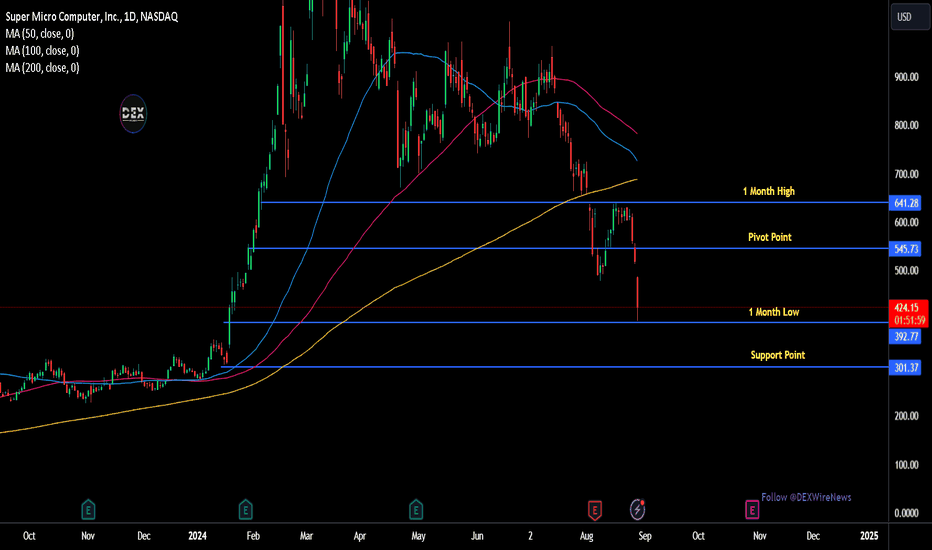
Task: Click the earnings E icon above May
Action: 416,510
